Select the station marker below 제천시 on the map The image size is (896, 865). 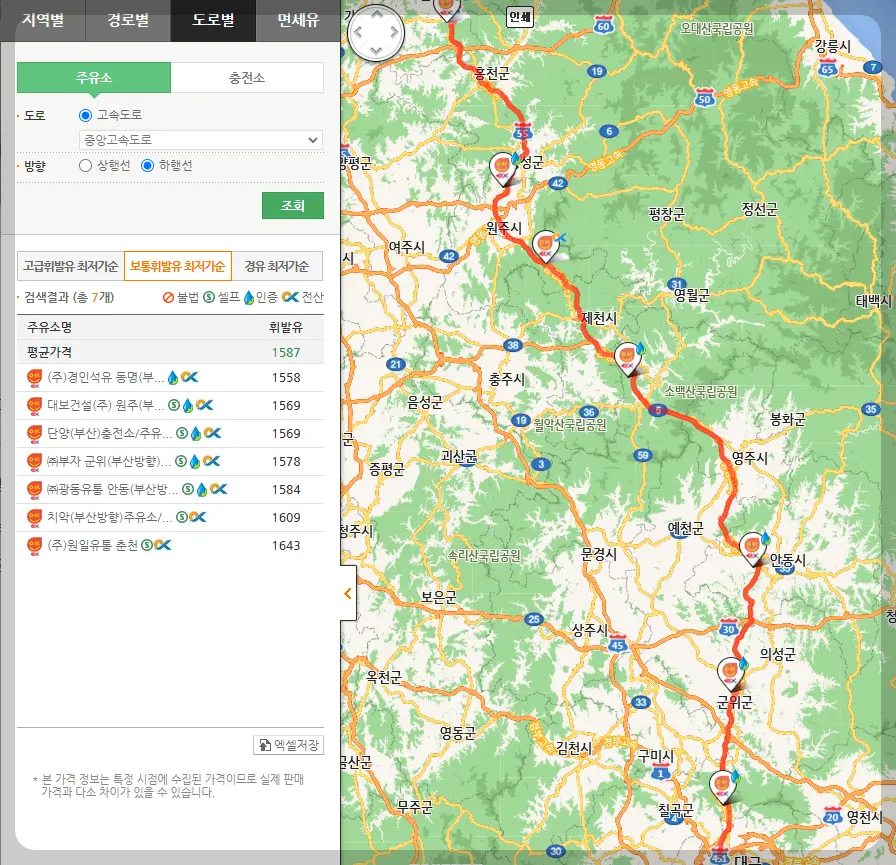click(x=627, y=359)
